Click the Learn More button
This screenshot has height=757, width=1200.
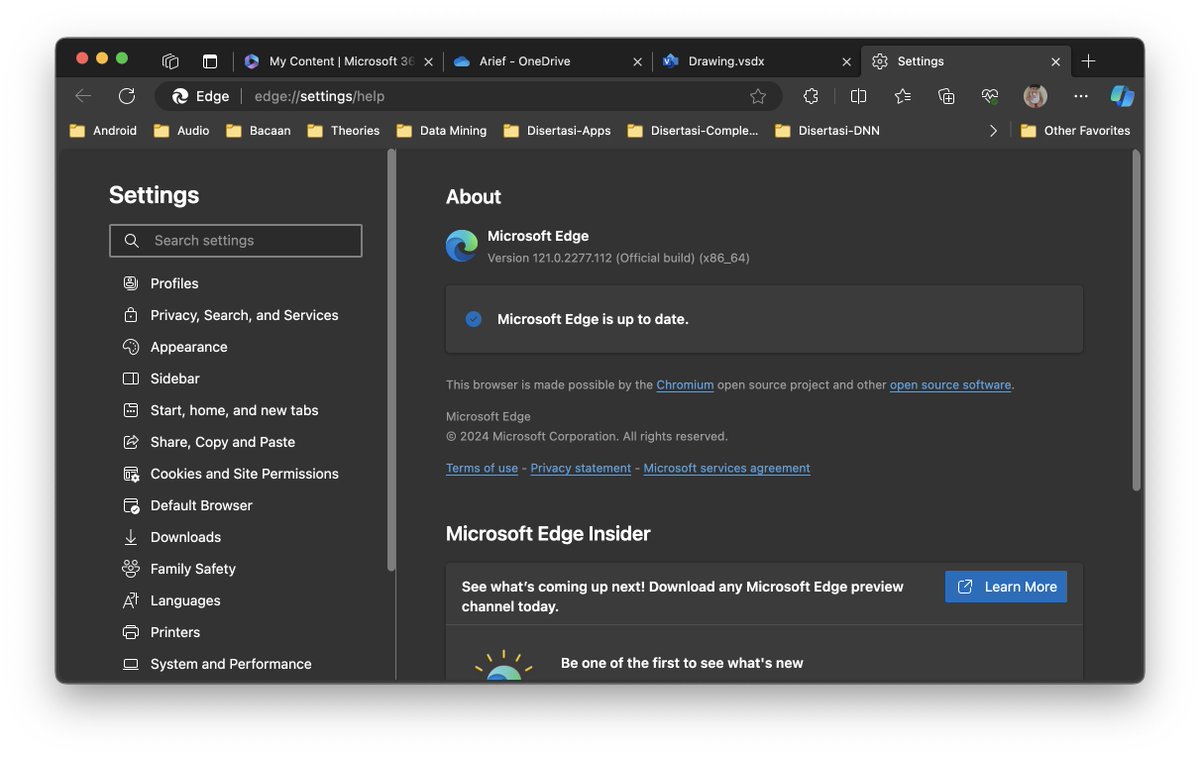tap(1006, 587)
